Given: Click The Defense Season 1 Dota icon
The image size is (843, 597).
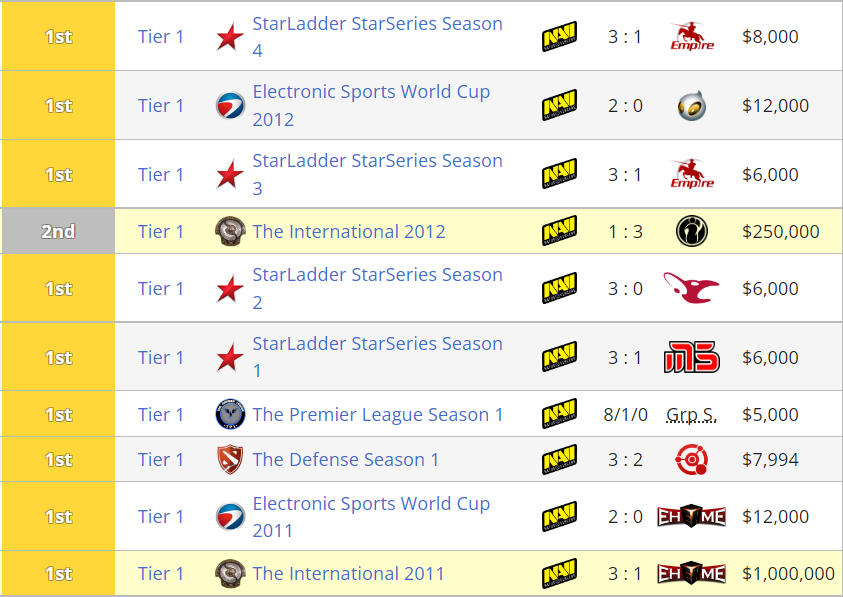Looking at the screenshot, I should pyautogui.click(x=230, y=460).
